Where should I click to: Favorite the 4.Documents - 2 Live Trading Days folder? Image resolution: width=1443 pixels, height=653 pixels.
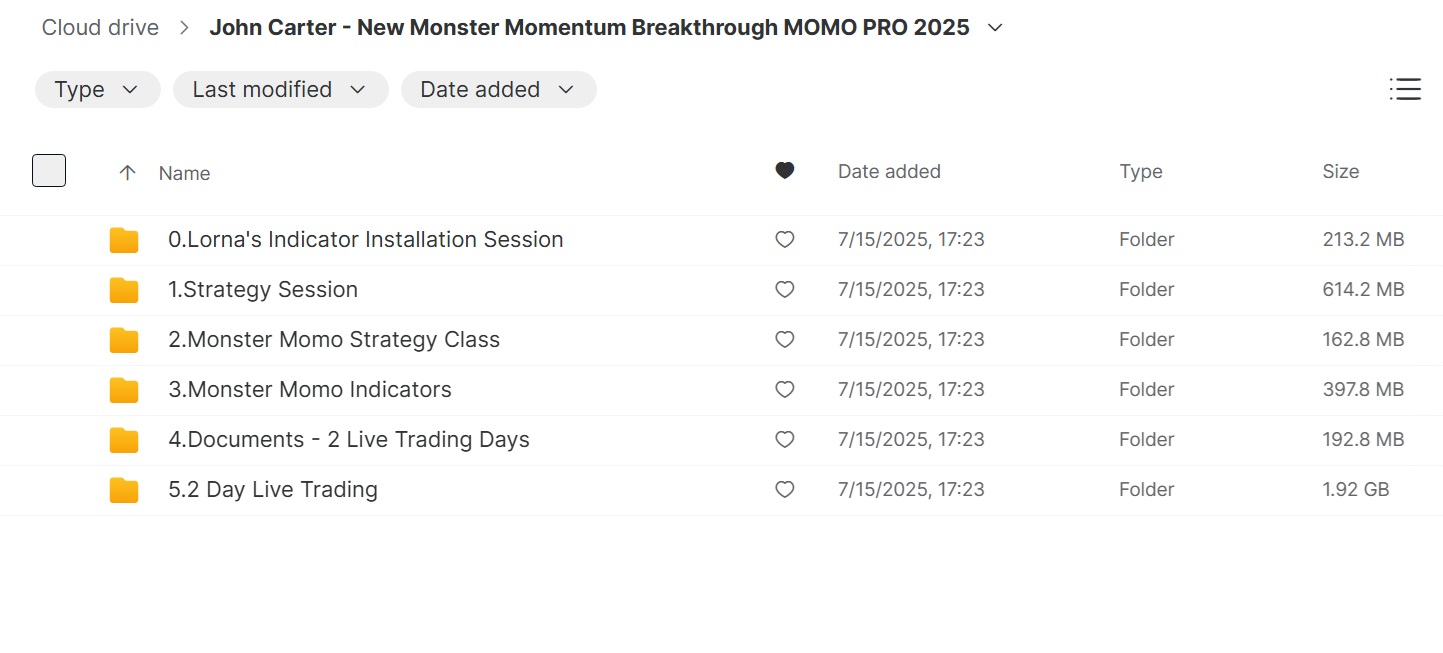pyautogui.click(x=785, y=440)
